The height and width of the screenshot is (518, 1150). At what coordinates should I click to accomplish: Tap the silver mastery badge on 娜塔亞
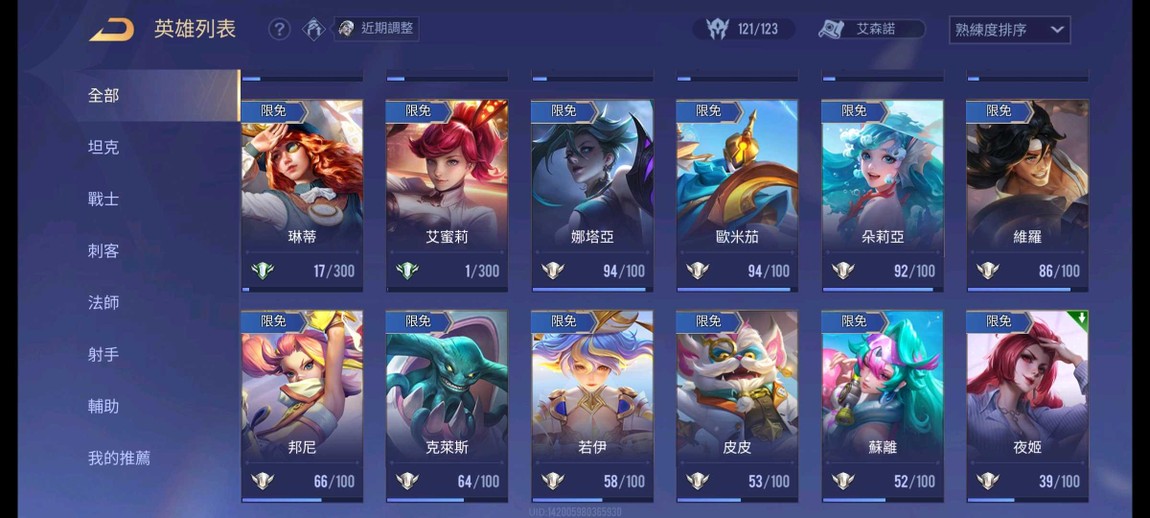tap(553, 271)
